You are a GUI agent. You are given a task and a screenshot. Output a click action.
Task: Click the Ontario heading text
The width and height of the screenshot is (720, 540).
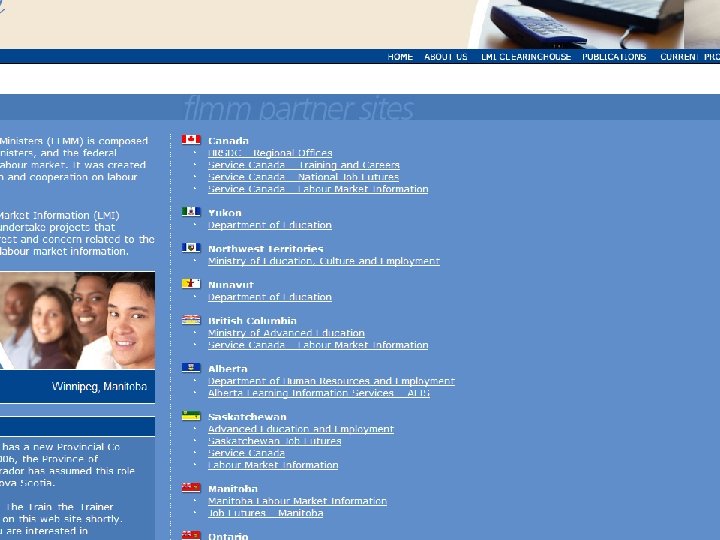point(228,536)
